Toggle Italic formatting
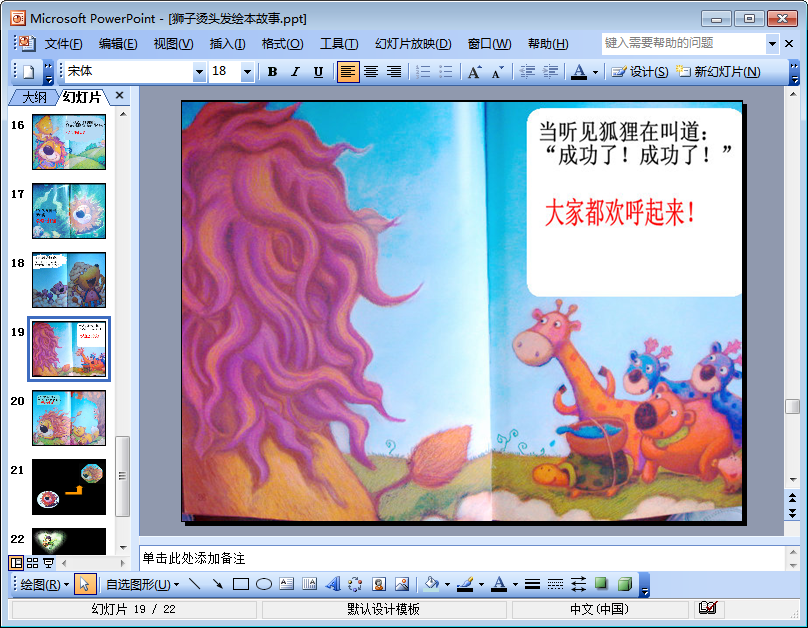The image size is (808, 628). tap(295, 72)
